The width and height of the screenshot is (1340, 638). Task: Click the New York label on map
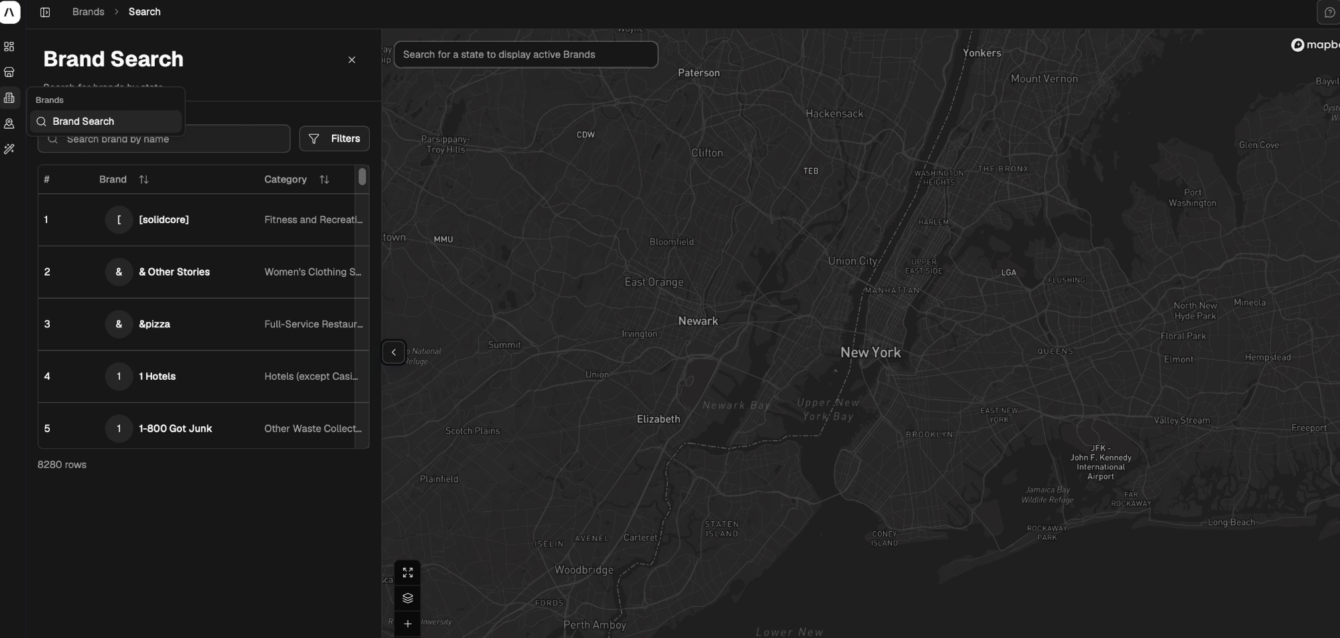click(871, 352)
